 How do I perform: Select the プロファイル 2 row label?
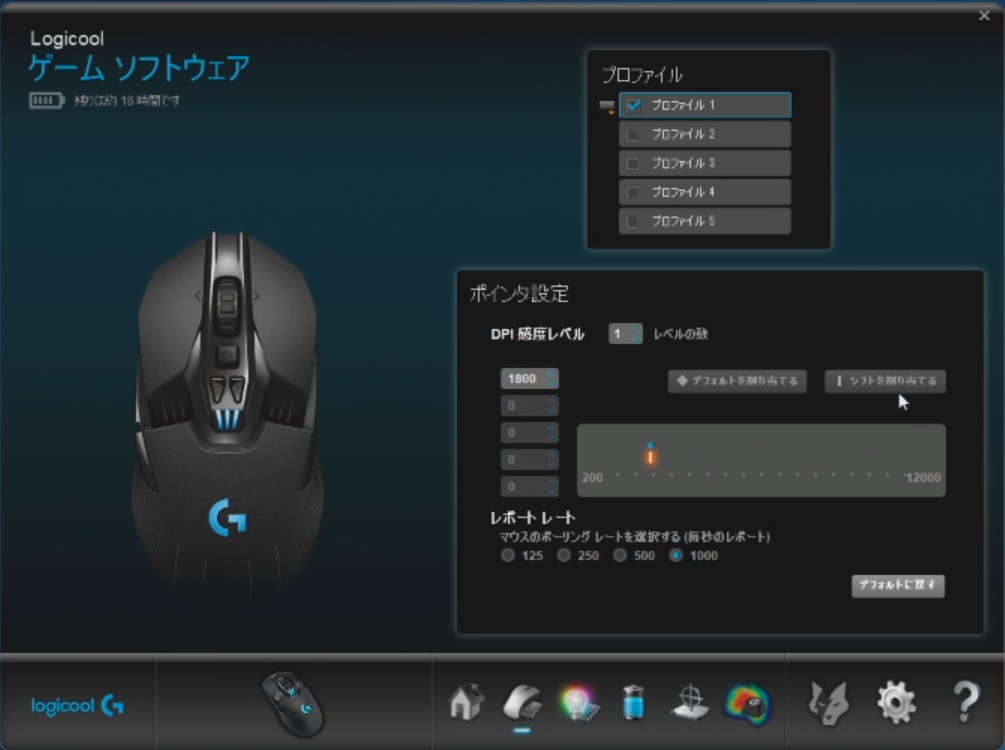click(x=683, y=134)
